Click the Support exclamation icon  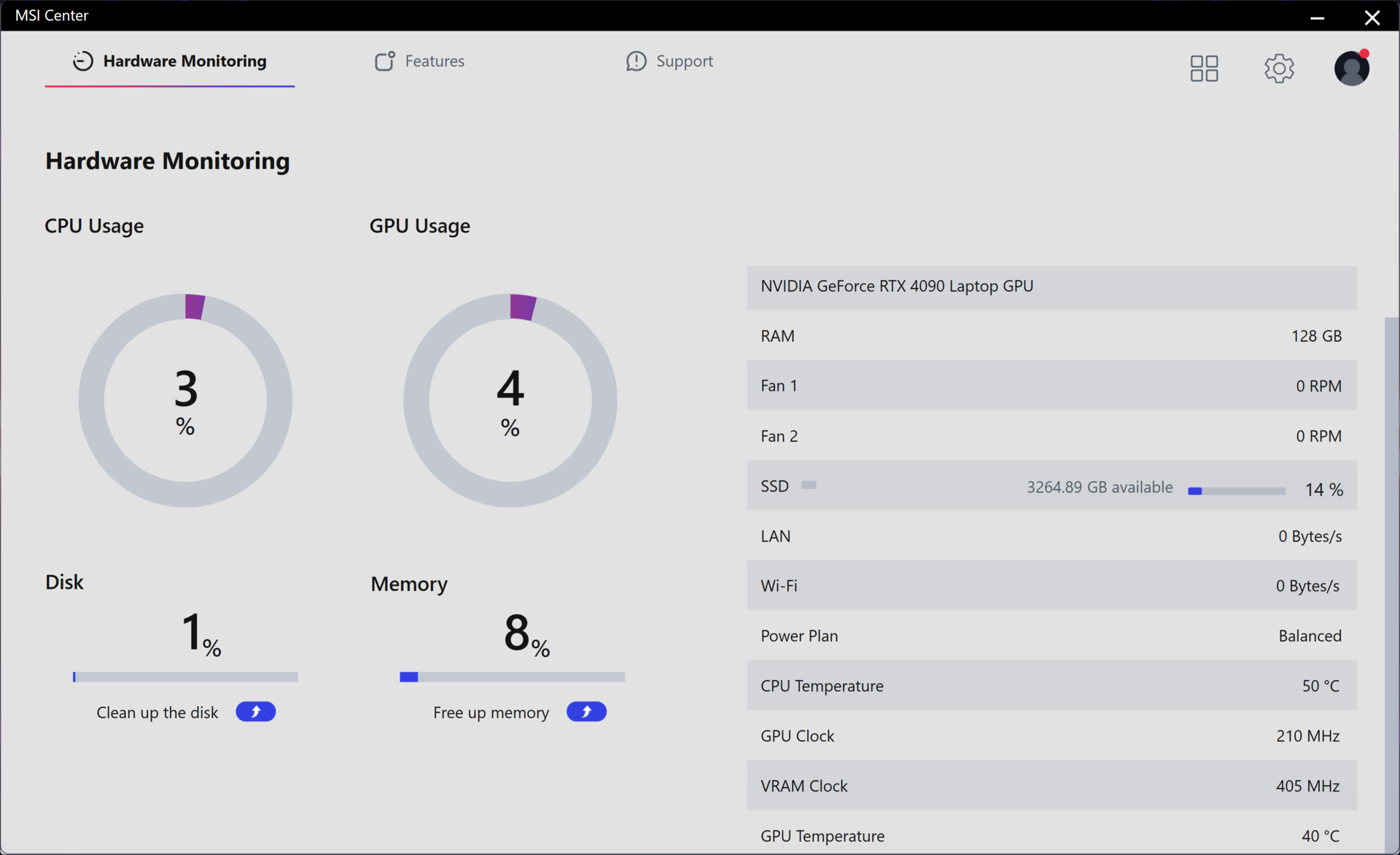tap(636, 61)
